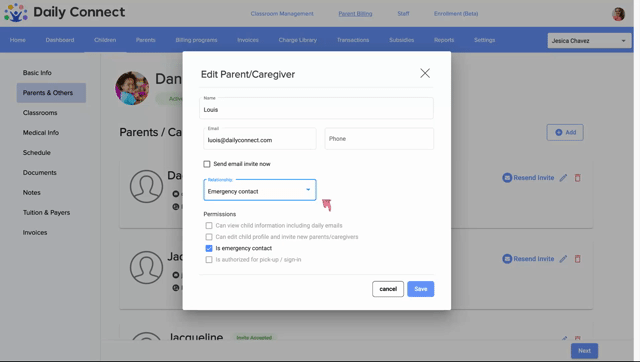The width and height of the screenshot is (640, 362).
Task: Click the plus icon on the Add button
Action: coord(559,132)
